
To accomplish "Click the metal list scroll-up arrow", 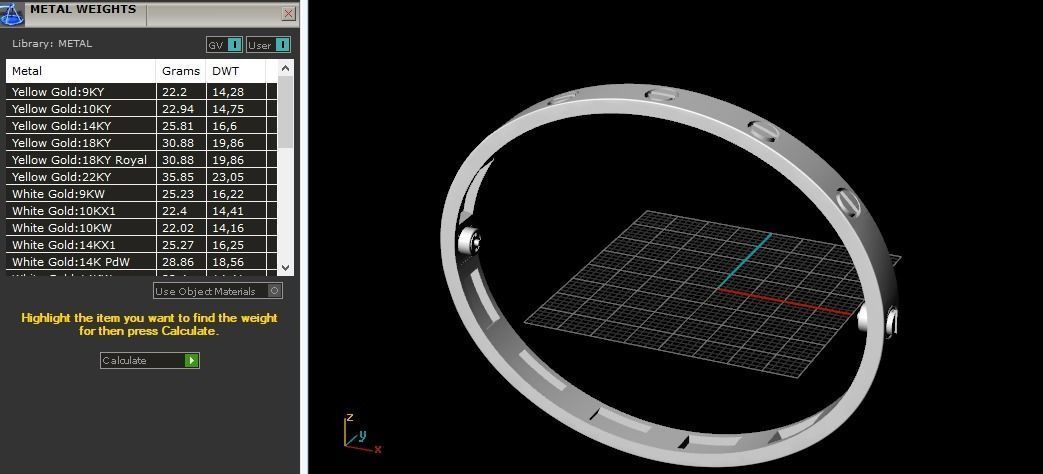I will [x=285, y=68].
